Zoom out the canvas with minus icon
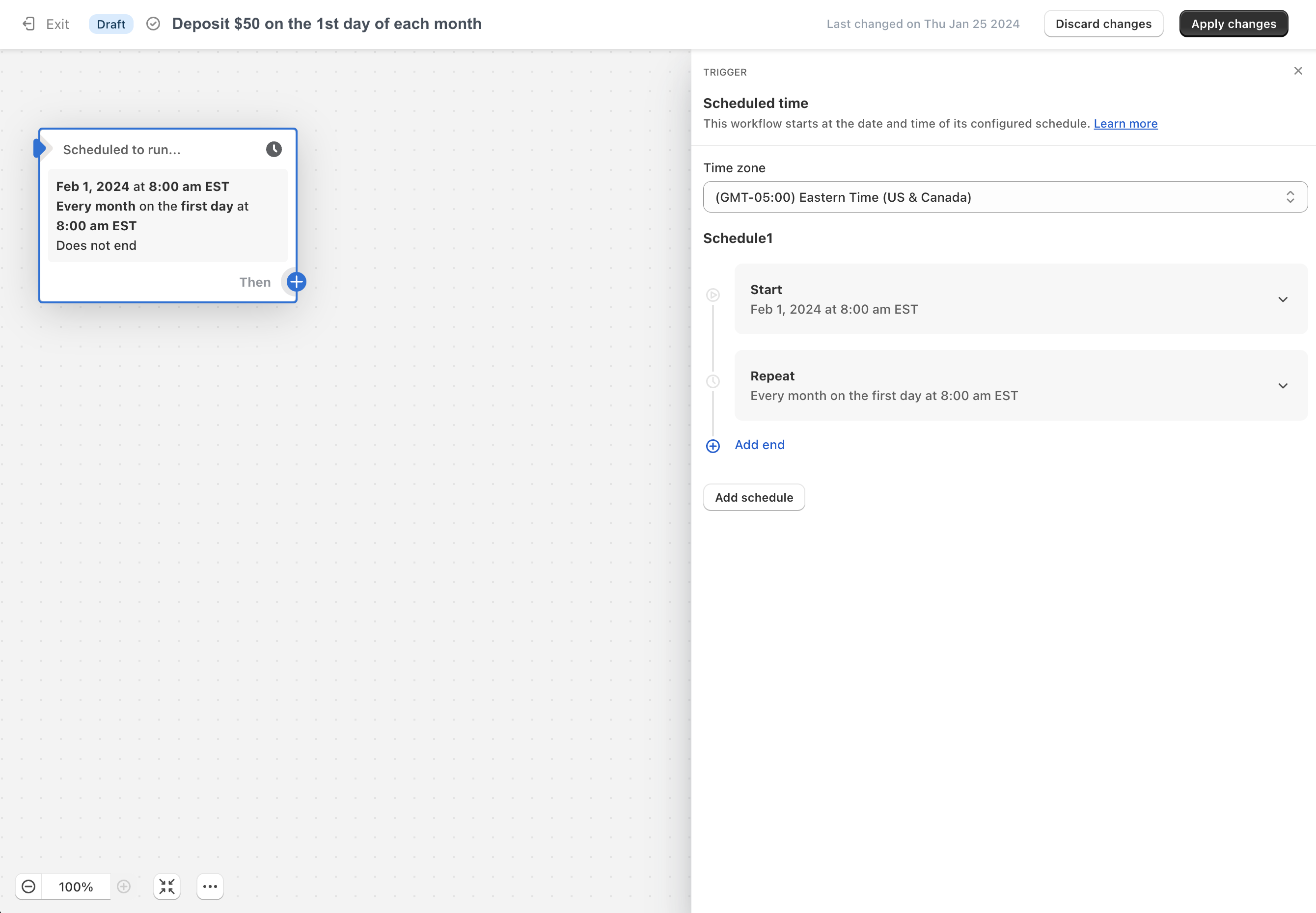This screenshot has height=913, width=1316. (x=28, y=886)
